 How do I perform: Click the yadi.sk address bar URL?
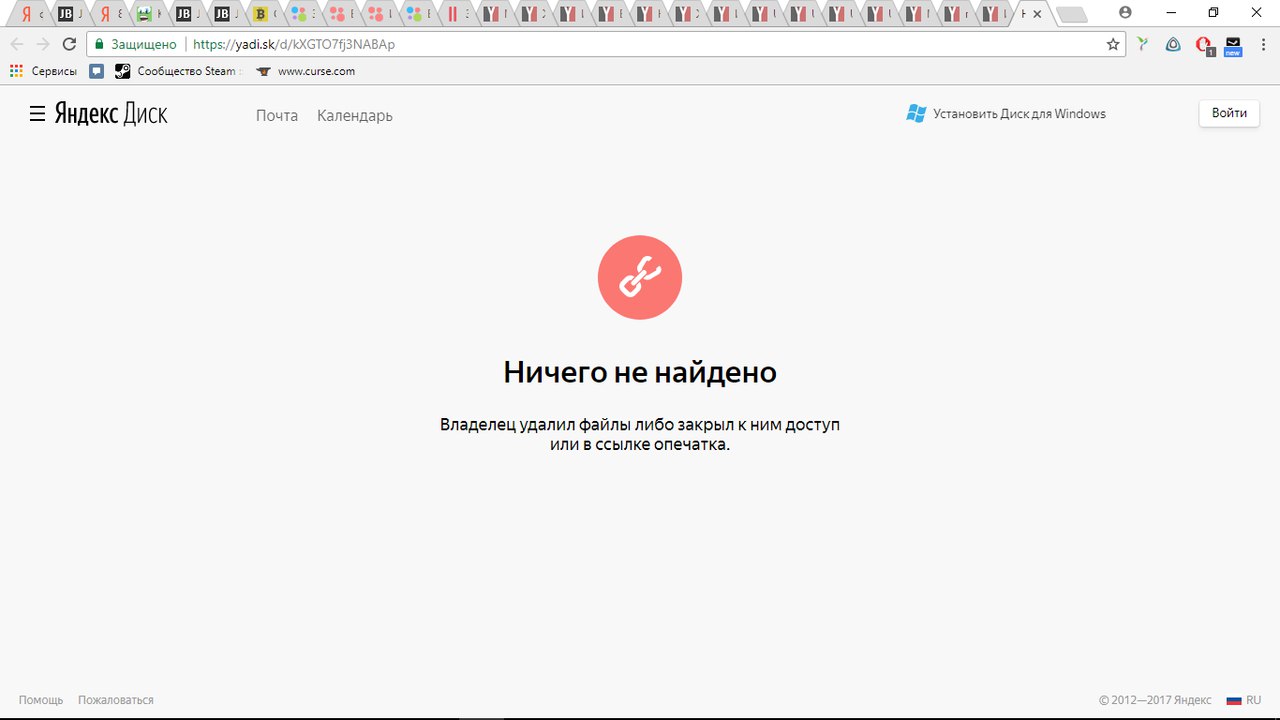pyautogui.click(x=294, y=44)
